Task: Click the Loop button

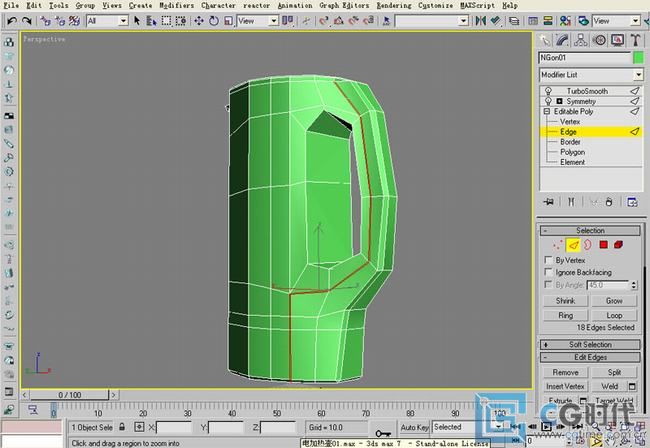Action: pos(614,315)
